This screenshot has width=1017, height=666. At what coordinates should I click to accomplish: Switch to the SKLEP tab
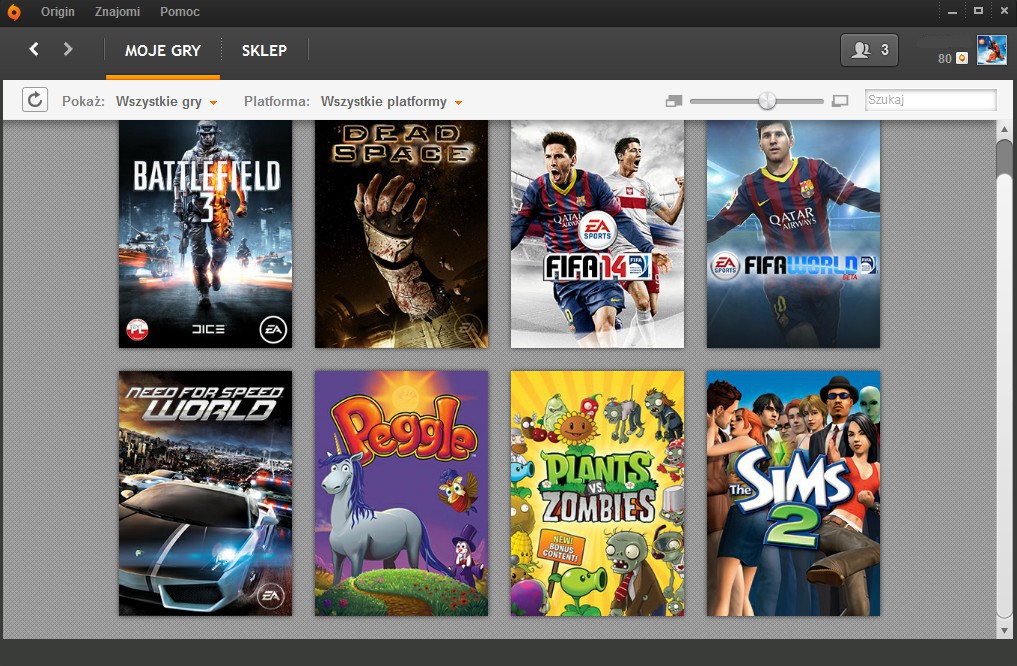tap(264, 51)
